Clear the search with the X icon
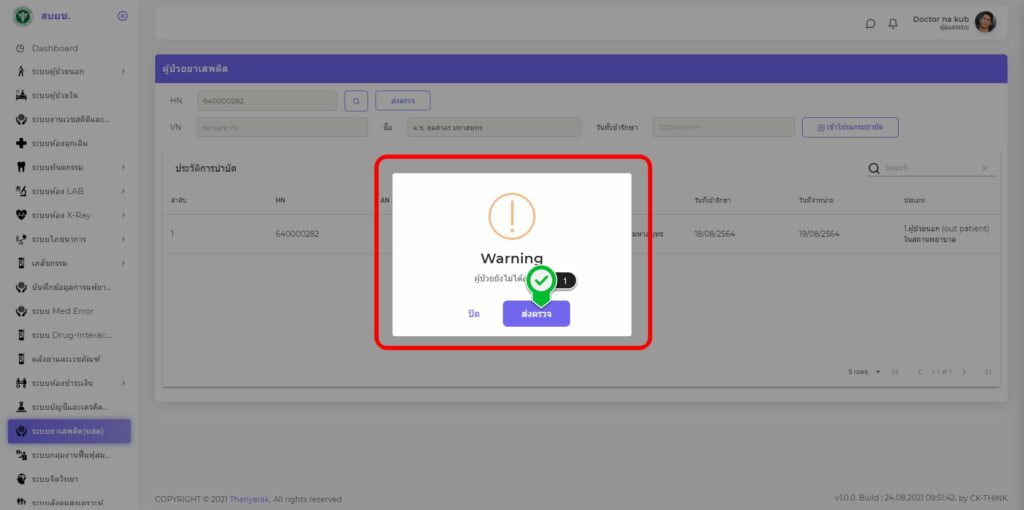 point(984,169)
